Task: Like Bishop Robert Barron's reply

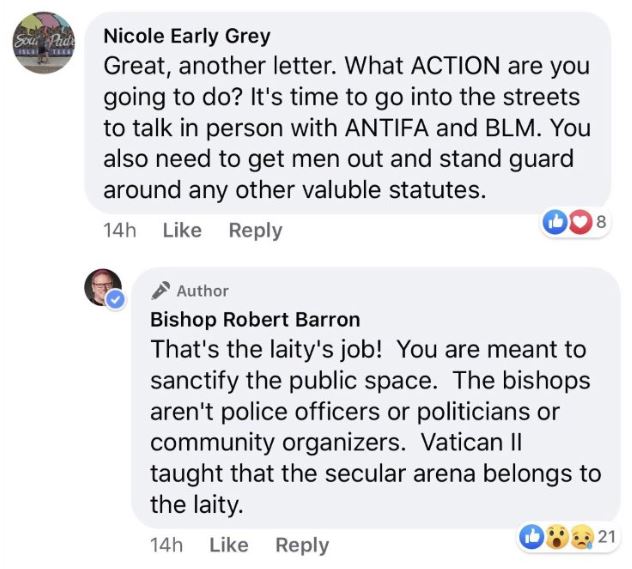Action: pos(228,545)
